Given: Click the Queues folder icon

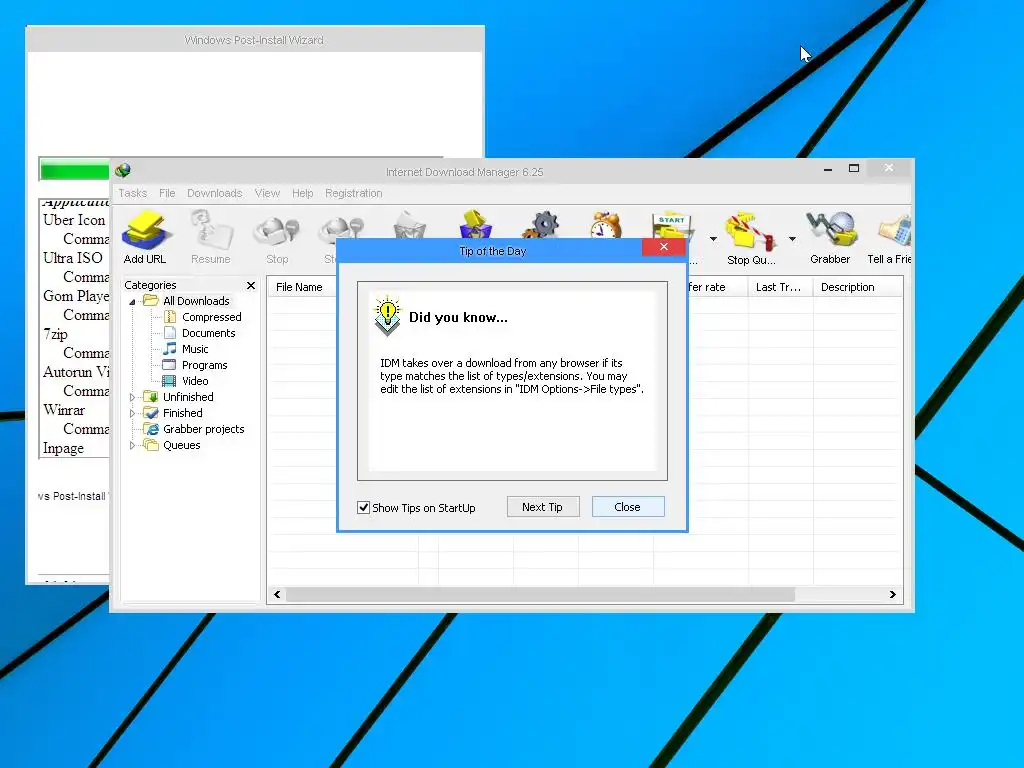Looking at the screenshot, I should [x=151, y=445].
